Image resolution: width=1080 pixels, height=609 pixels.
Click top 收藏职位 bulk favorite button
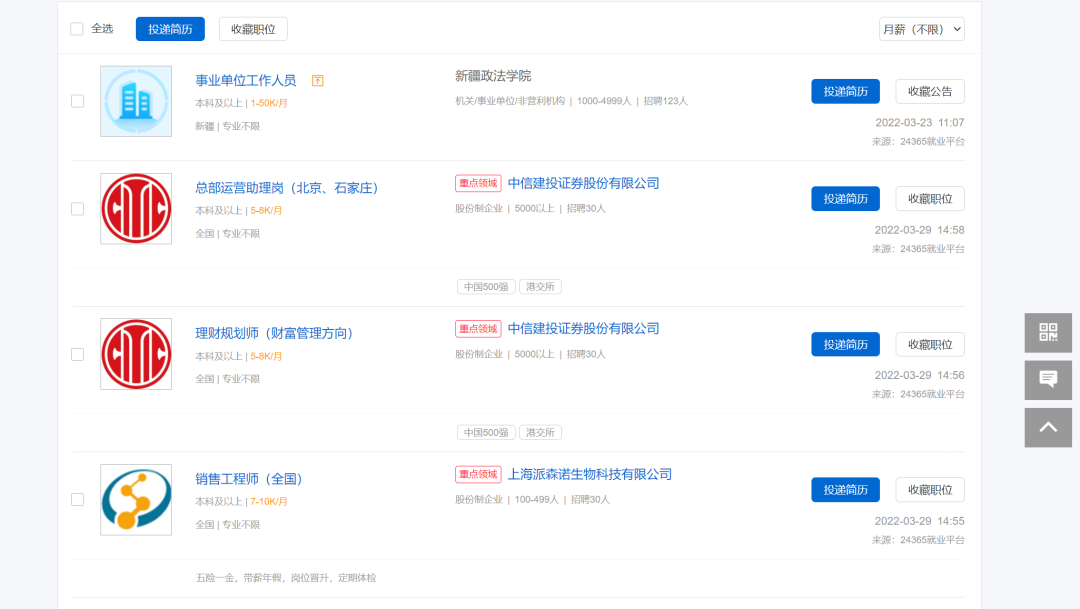[x=253, y=29]
